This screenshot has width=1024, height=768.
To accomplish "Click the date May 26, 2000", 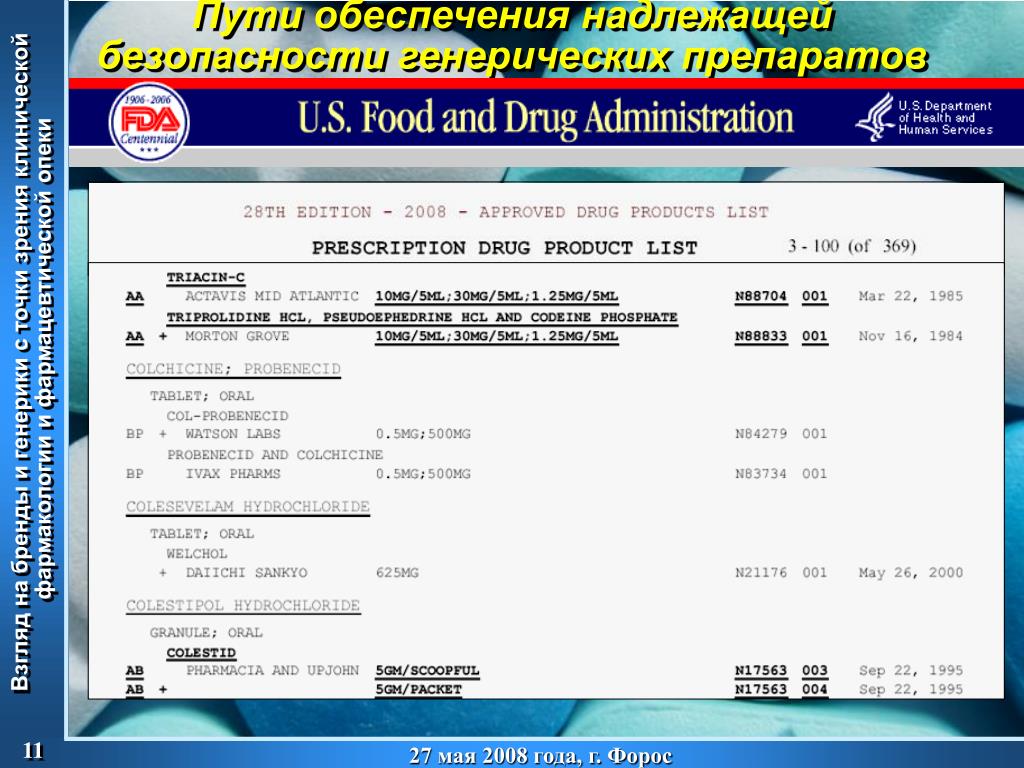I will coord(910,573).
